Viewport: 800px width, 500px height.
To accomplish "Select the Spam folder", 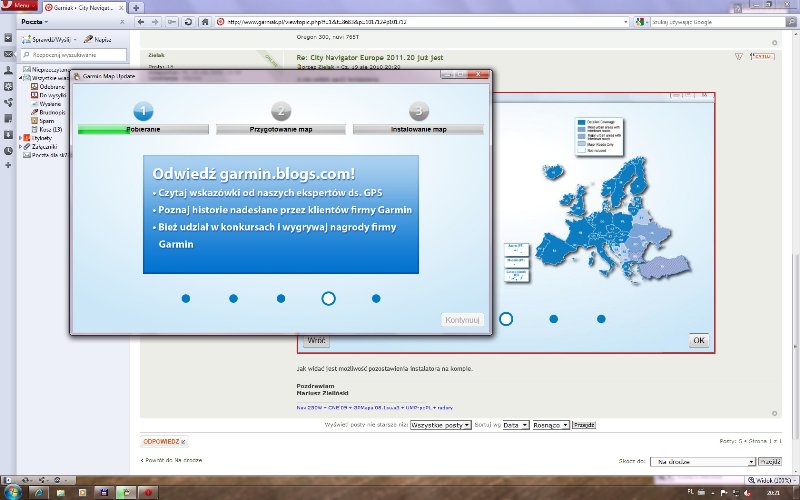I will click(42, 121).
